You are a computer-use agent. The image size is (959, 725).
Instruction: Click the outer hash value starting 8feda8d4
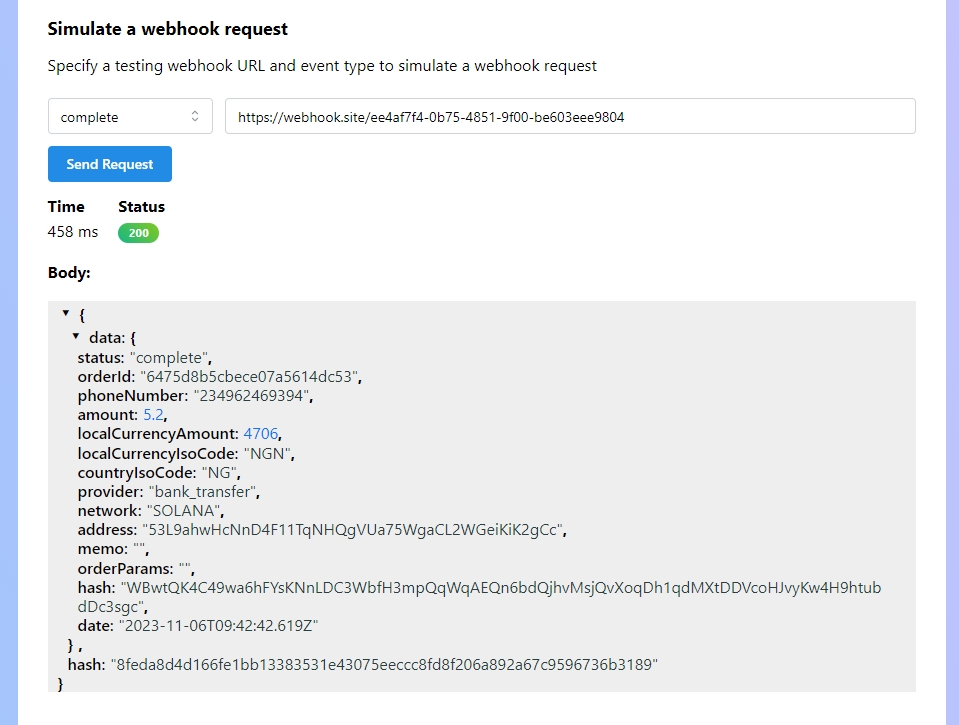pyautogui.click(x=384, y=664)
